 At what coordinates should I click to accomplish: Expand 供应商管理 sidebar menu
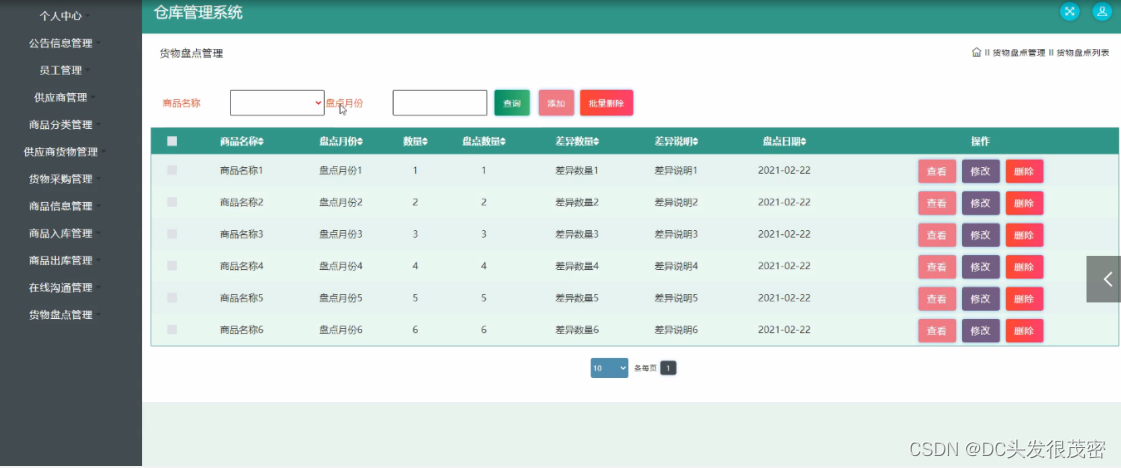[x=61, y=97]
